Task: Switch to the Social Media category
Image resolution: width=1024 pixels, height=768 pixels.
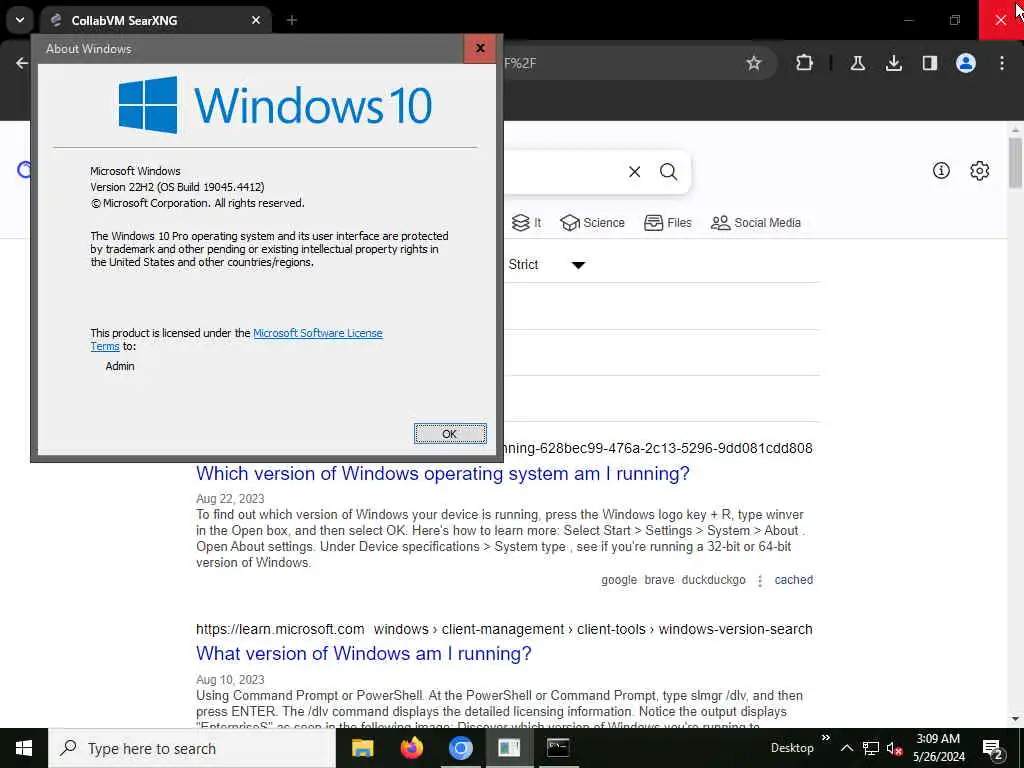Action: 756,223
